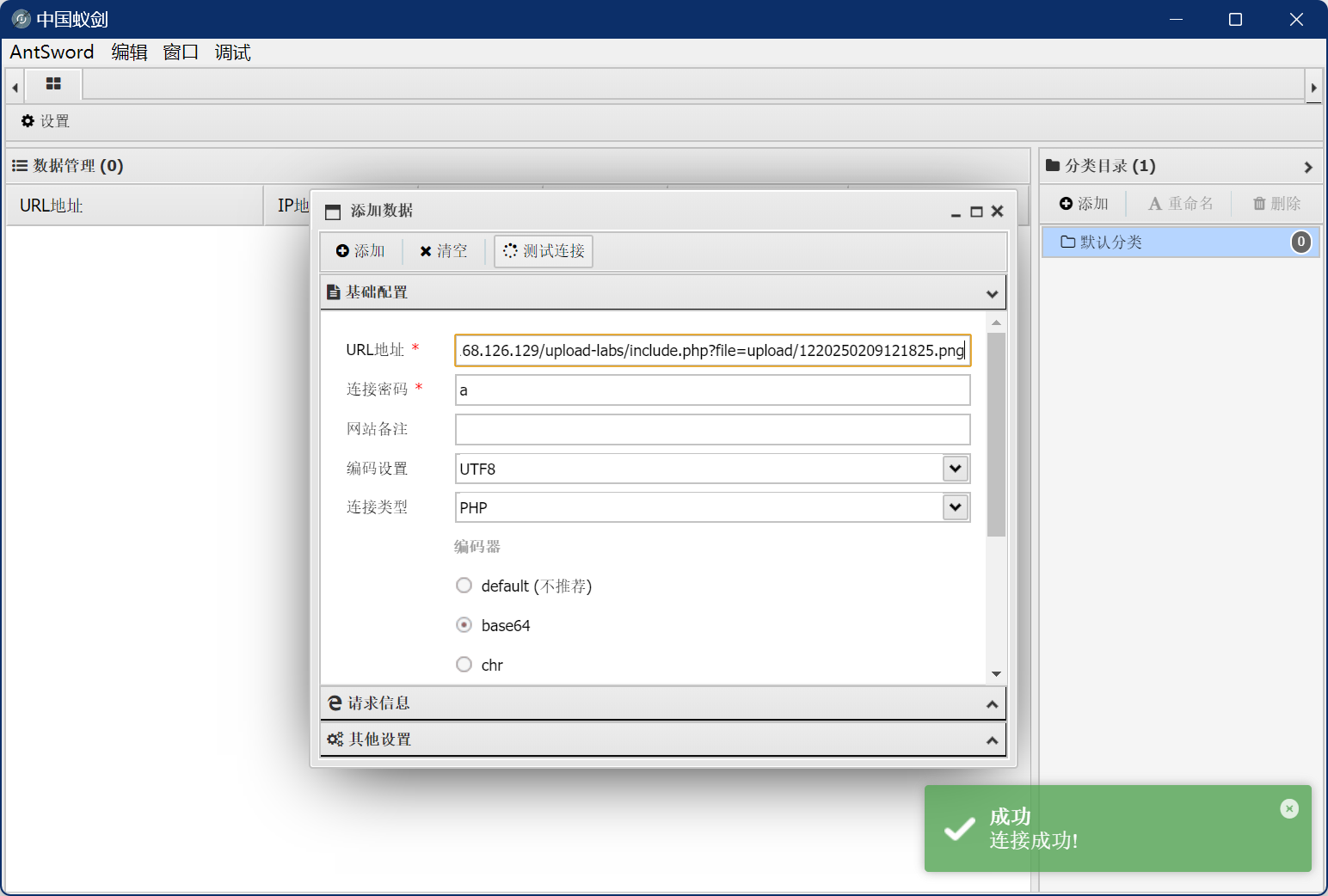Viewport: 1328px width, 896px height.
Task: Open the 调试 menu
Action: coord(232,52)
